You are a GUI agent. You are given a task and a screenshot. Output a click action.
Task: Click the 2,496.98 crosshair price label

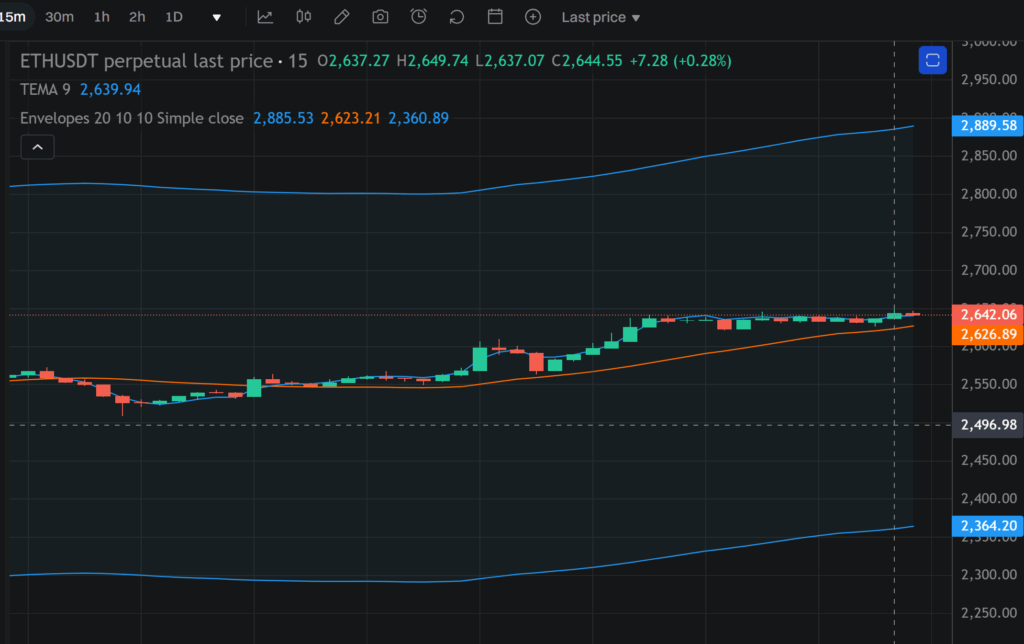coord(987,425)
